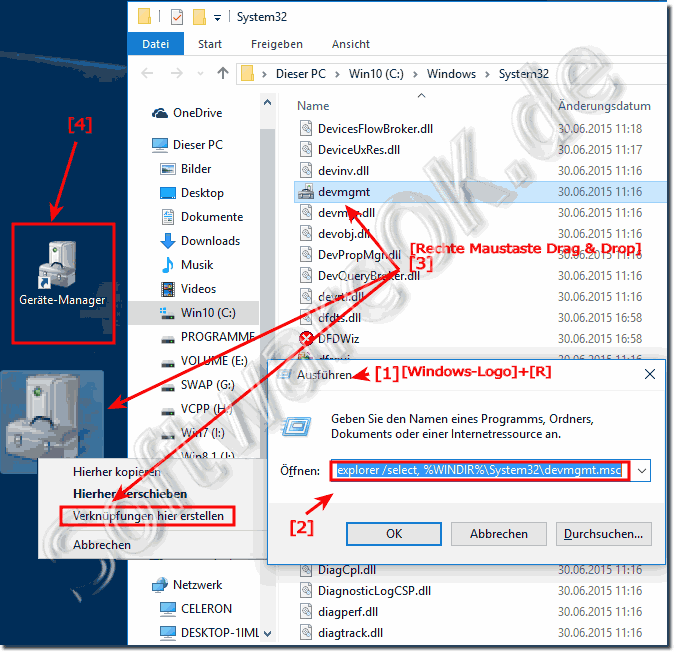
Task: Select the diagtrack.dll file icon
Action: click(x=306, y=633)
